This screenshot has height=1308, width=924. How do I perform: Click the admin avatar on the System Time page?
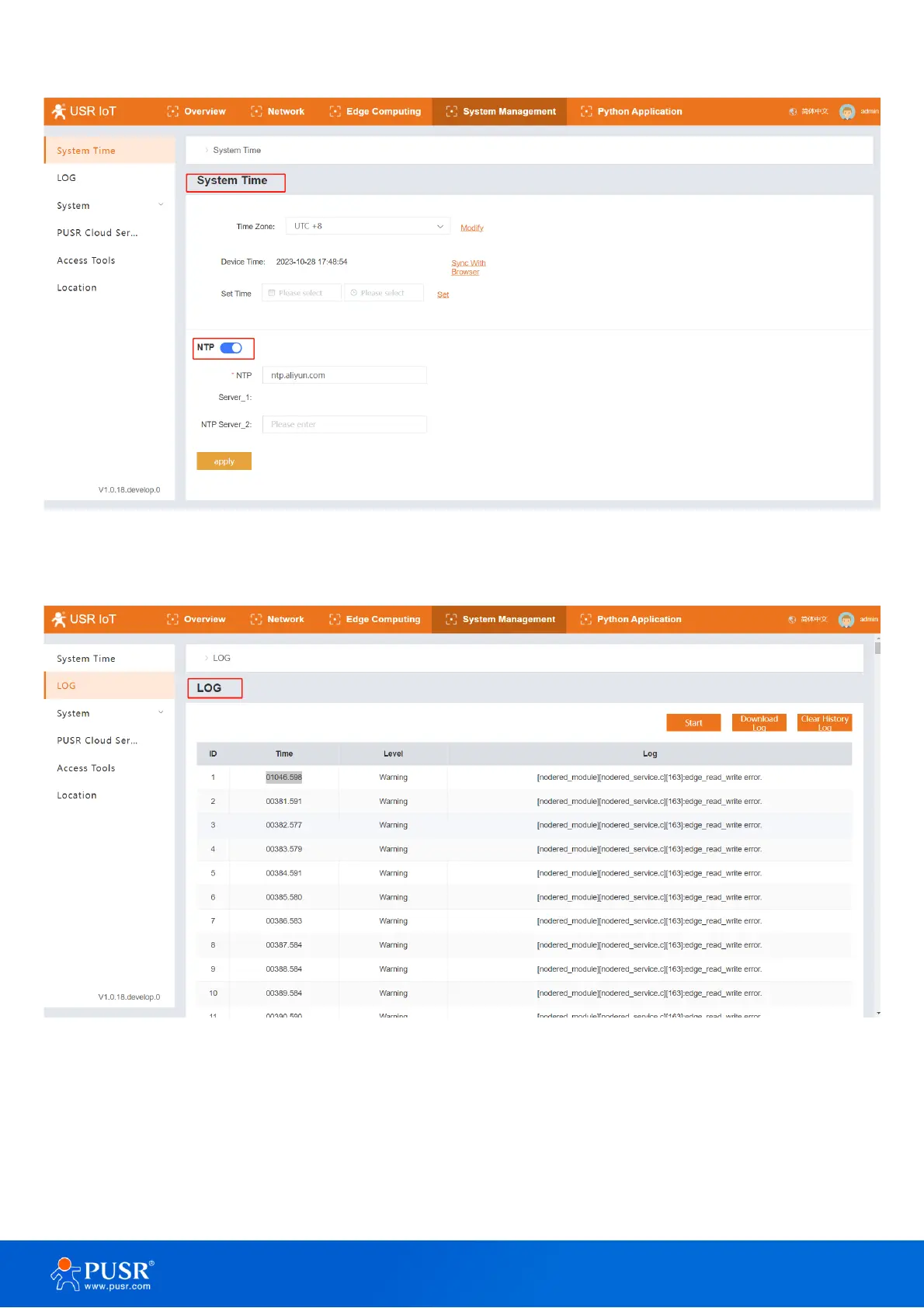coord(847,112)
